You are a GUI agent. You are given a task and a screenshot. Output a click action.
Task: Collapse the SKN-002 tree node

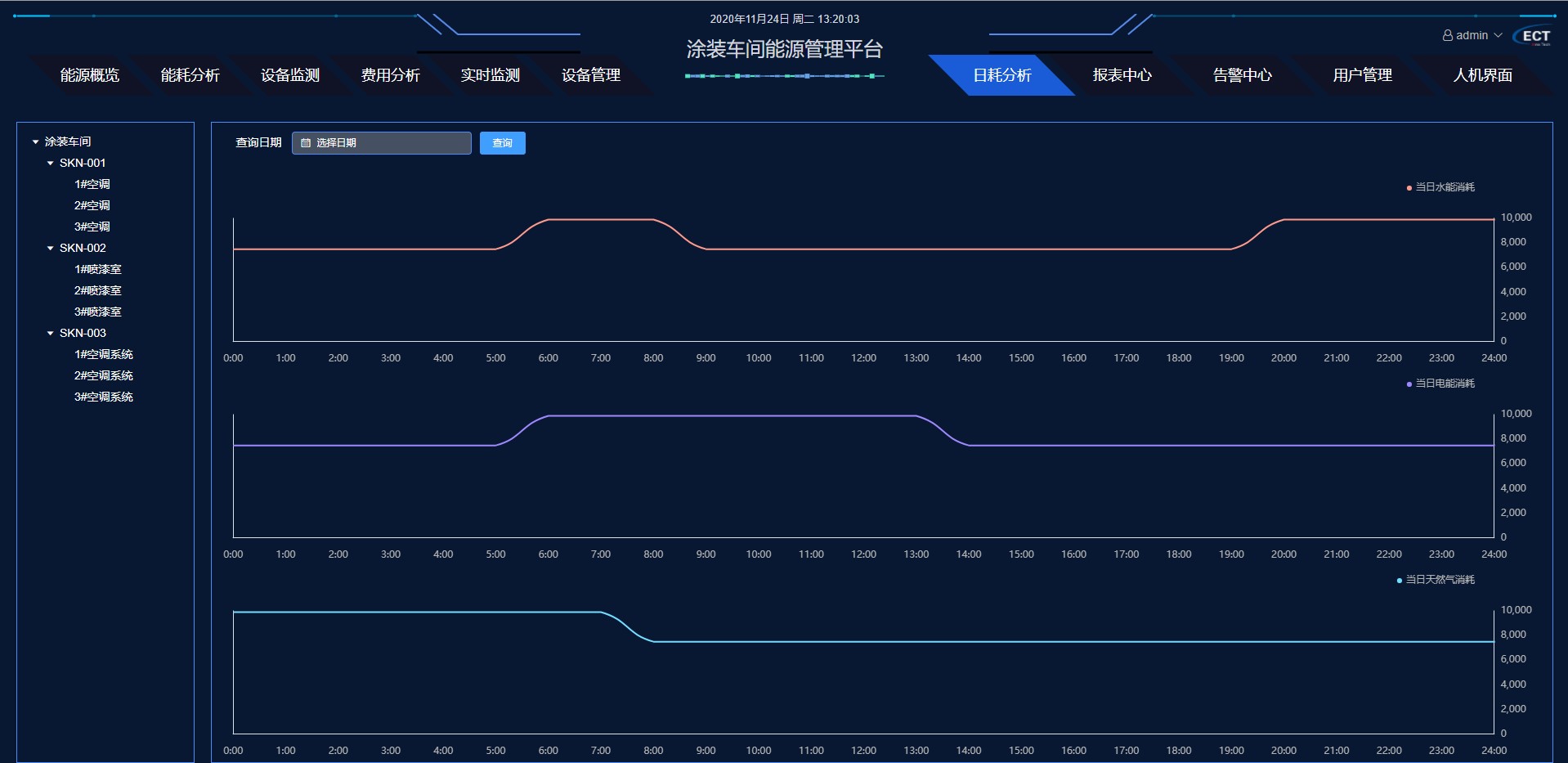tap(51, 249)
